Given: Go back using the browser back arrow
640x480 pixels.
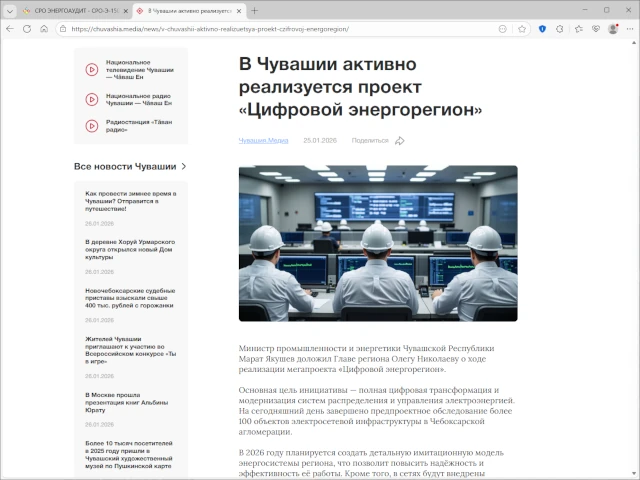Looking at the screenshot, I should [10, 29].
